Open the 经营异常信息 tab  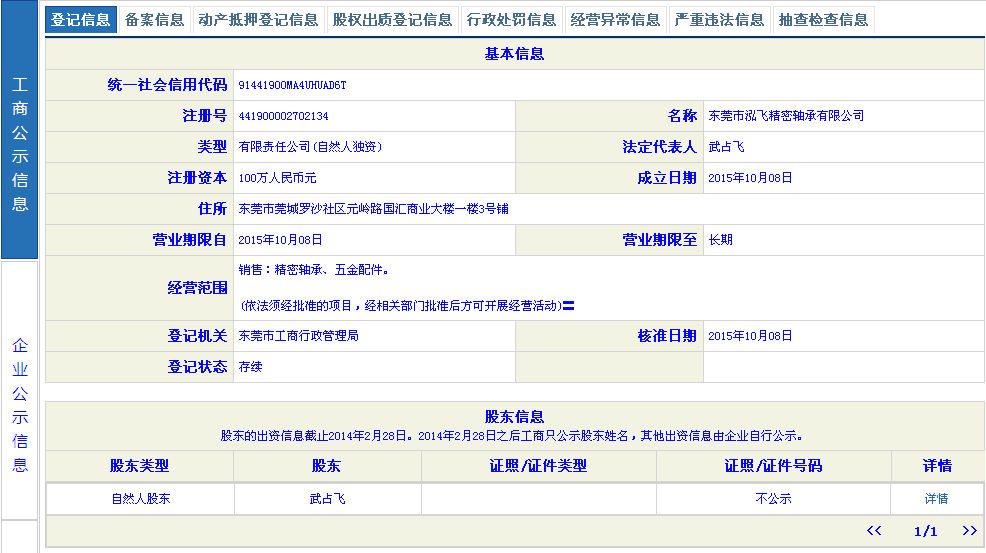pos(614,20)
